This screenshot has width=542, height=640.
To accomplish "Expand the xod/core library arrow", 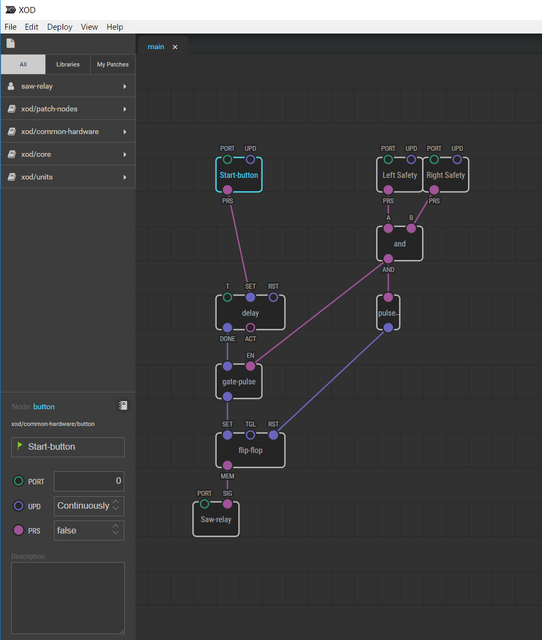I will [124, 155].
